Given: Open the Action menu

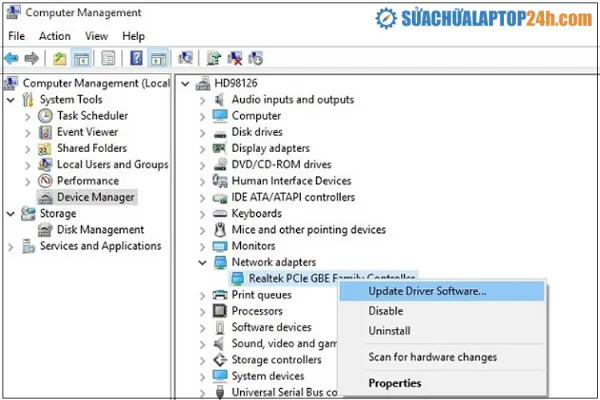Looking at the screenshot, I should click(55, 36).
